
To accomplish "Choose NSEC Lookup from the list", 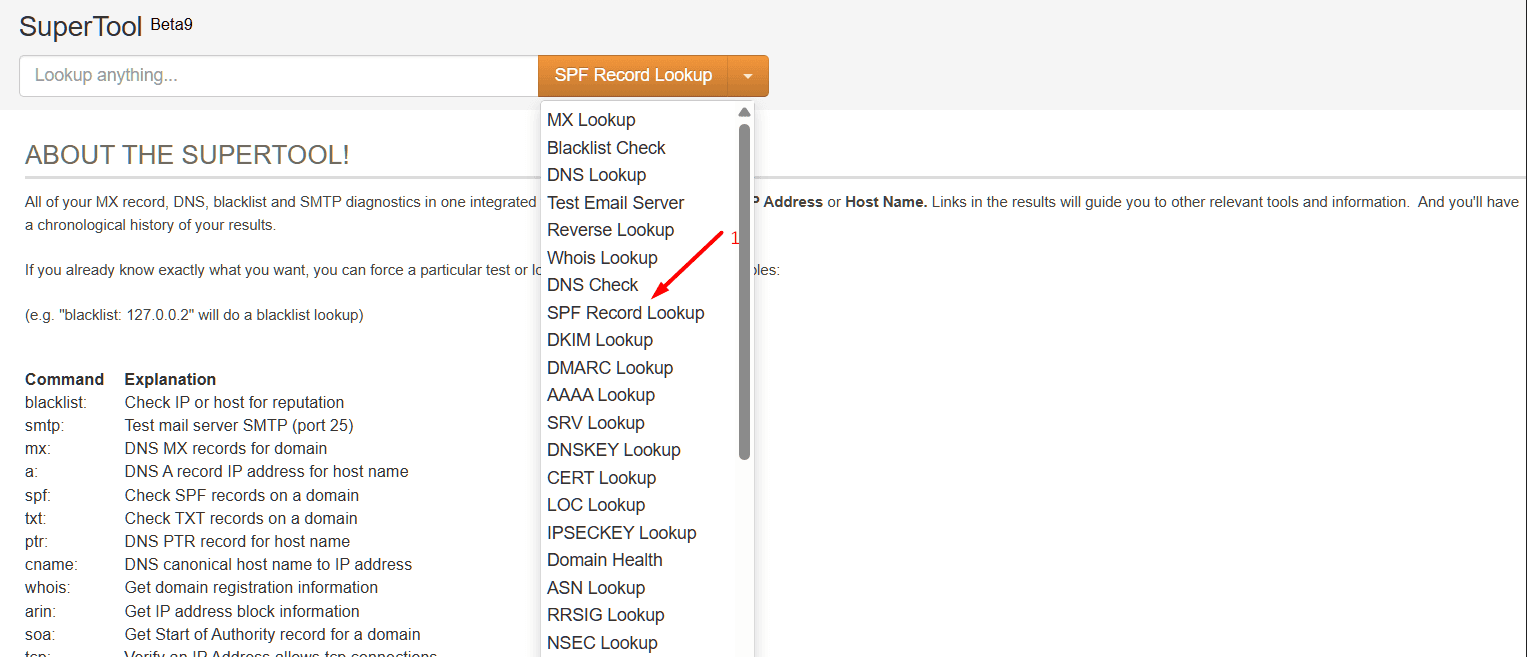I will click(602, 643).
